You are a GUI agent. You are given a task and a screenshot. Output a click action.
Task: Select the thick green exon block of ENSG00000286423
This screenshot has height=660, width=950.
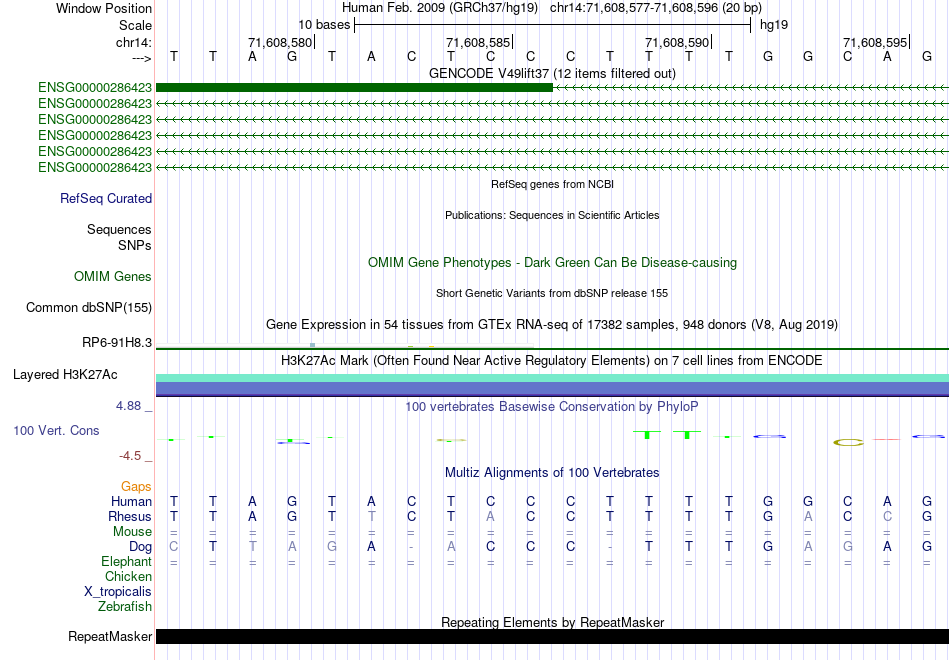pos(354,88)
